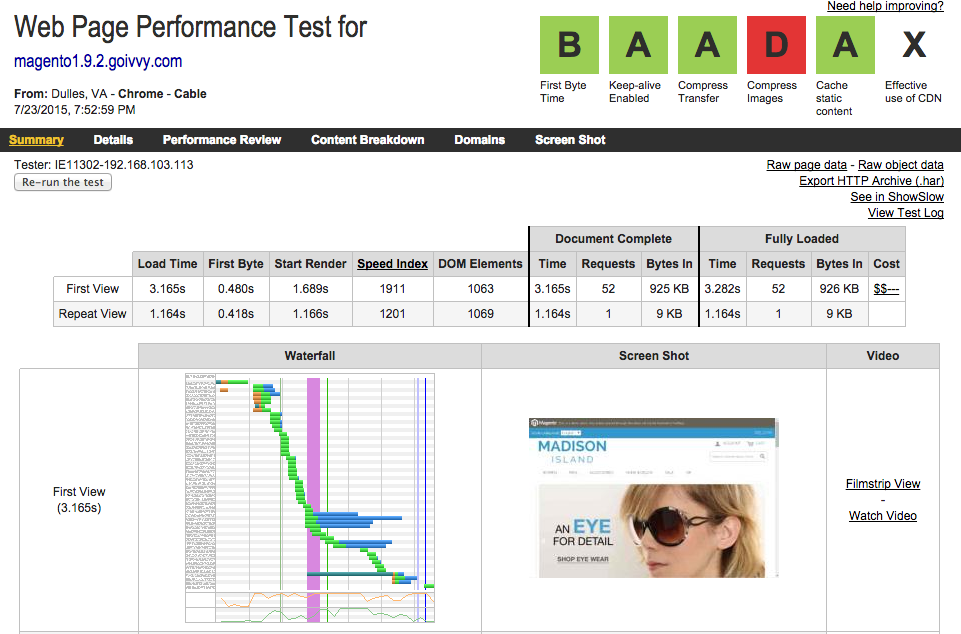The width and height of the screenshot is (961, 634).
Task: Click the 925 KB bytes in value
Action: pyautogui.click(x=669, y=289)
